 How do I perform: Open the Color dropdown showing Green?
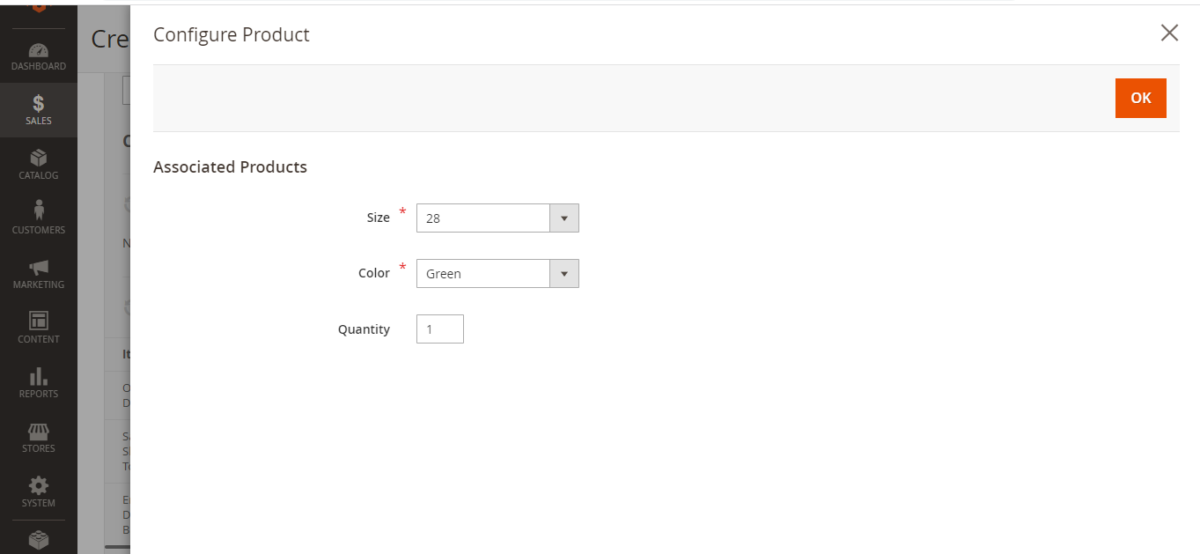[497, 273]
